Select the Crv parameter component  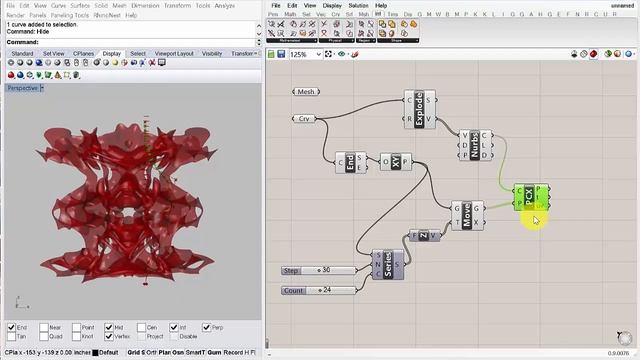coord(304,118)
